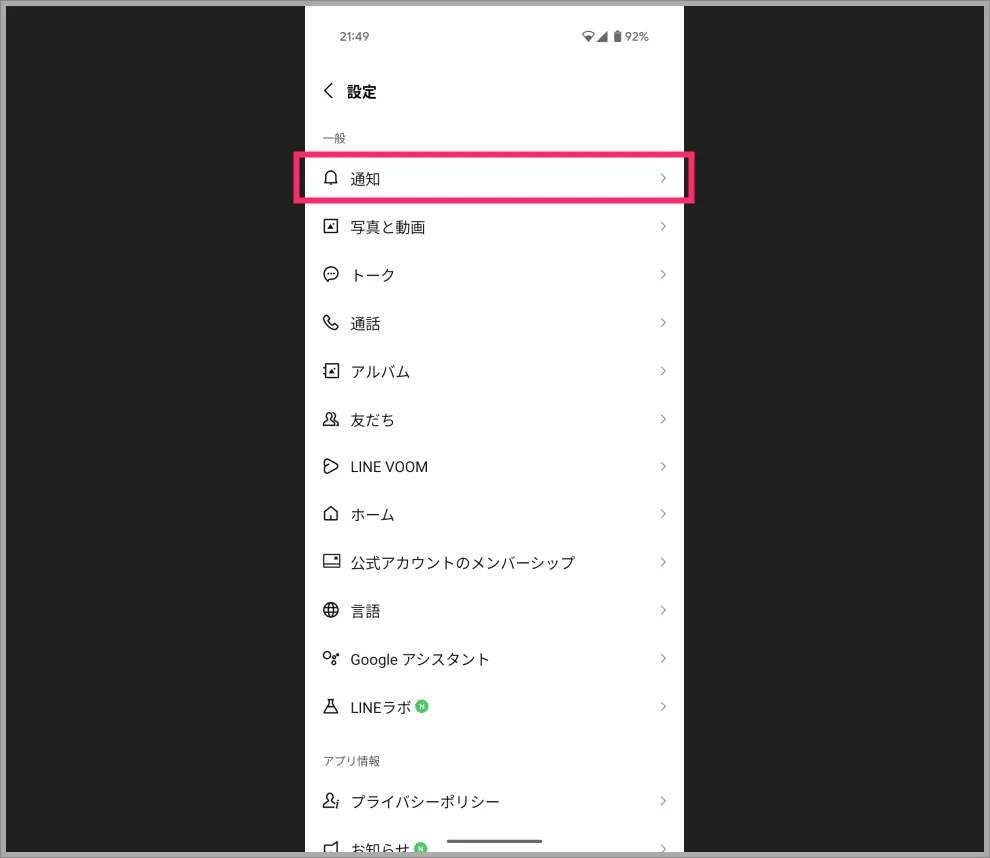Open the お知らせ entry
The height and width of the screenshot is (858, 990).
click(494, 845)
